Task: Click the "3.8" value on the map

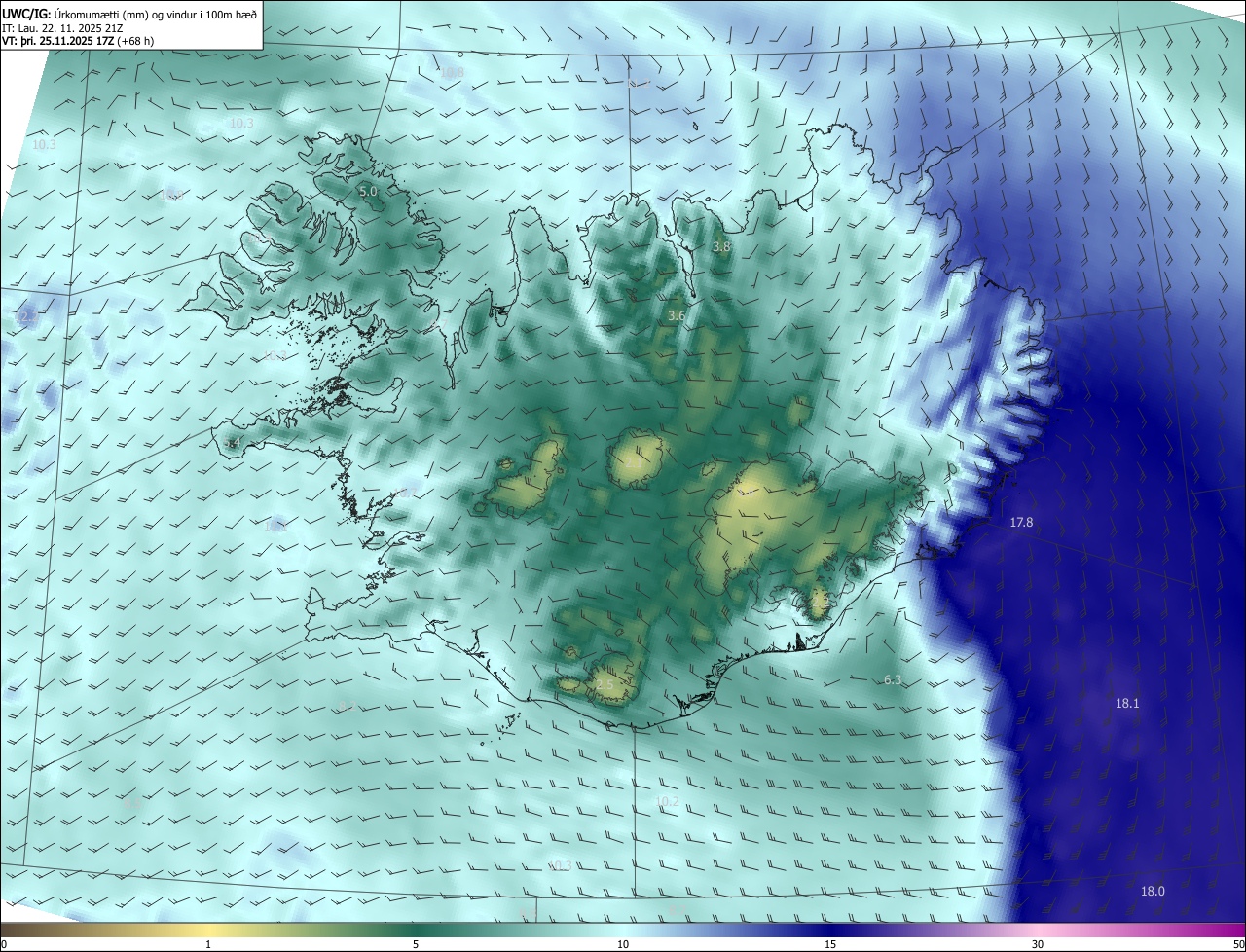Action: click(721, 247)
